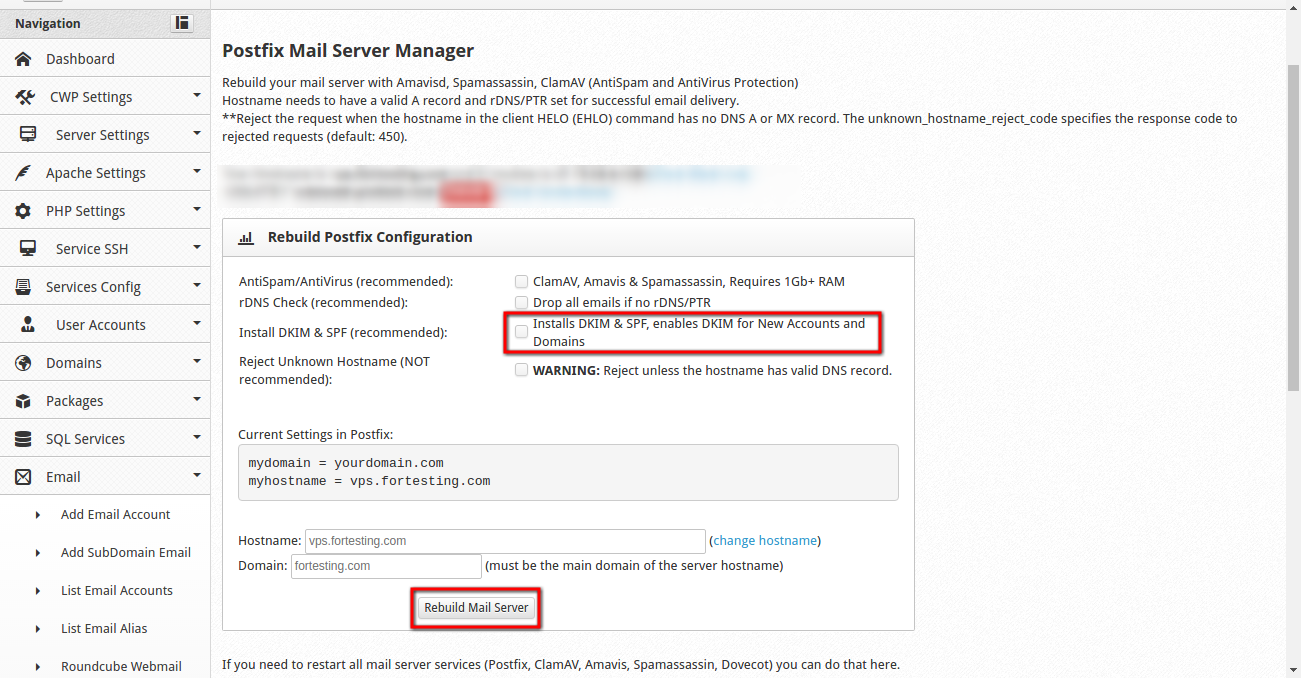
Task: Click into the Hostname input field
Action: [x=505, y=541]
